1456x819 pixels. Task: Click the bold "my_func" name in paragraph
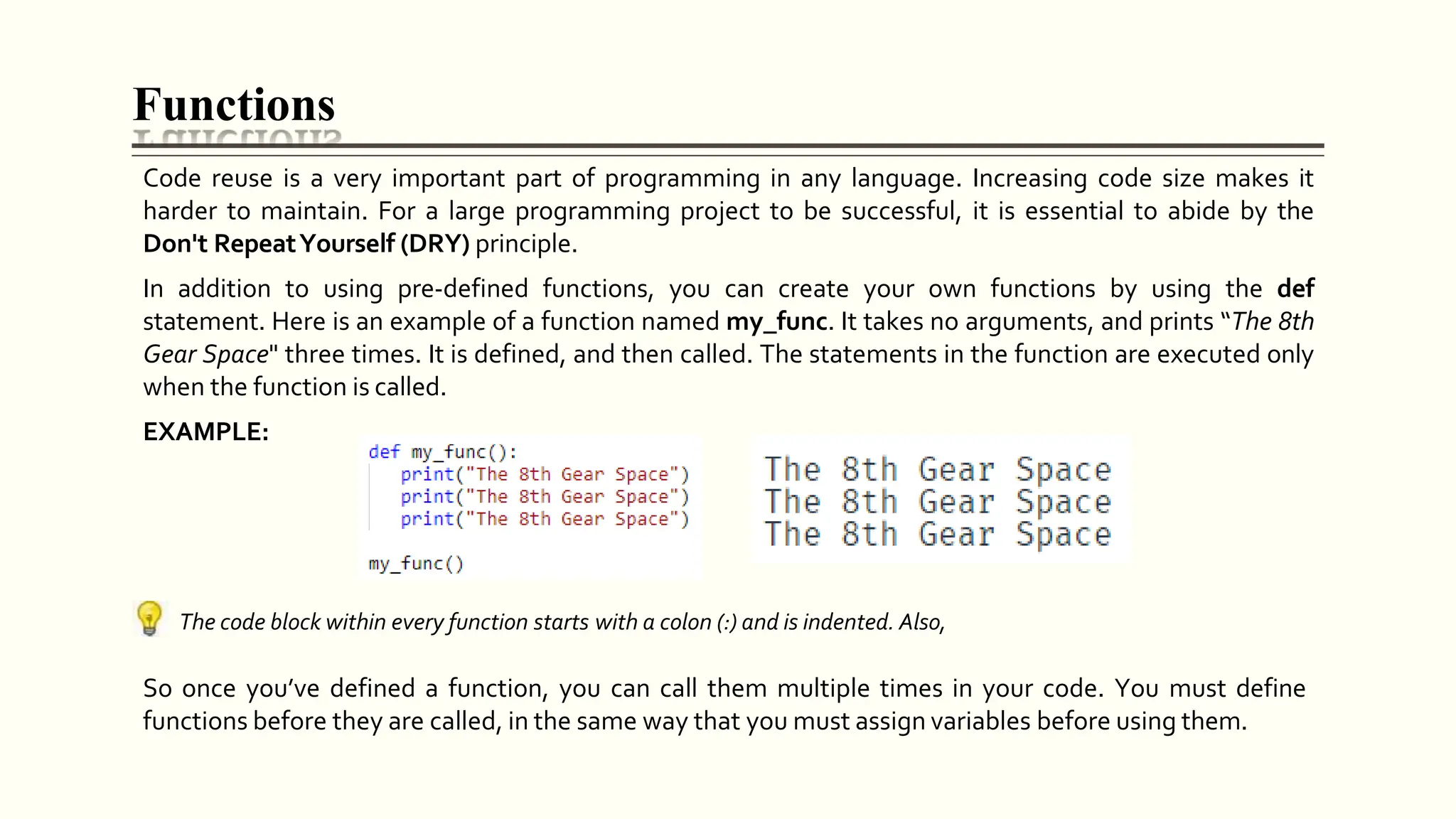[x=776, y=321]
